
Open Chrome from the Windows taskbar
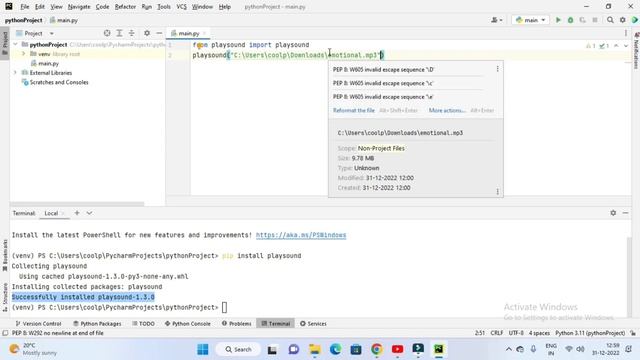coord(377,349)
